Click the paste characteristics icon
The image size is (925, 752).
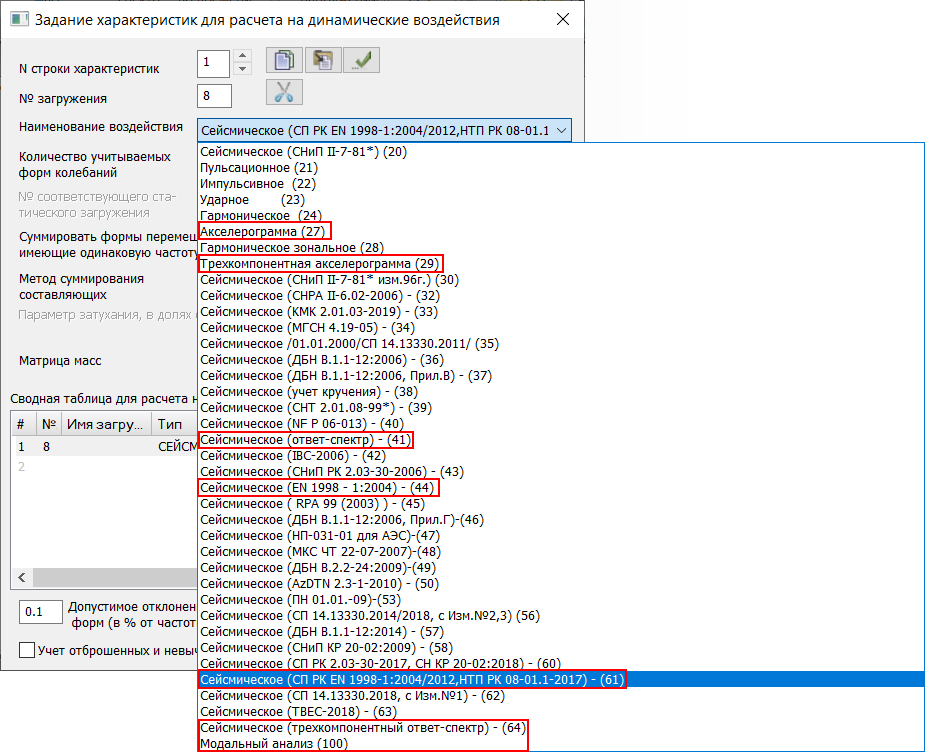[323, 60]
